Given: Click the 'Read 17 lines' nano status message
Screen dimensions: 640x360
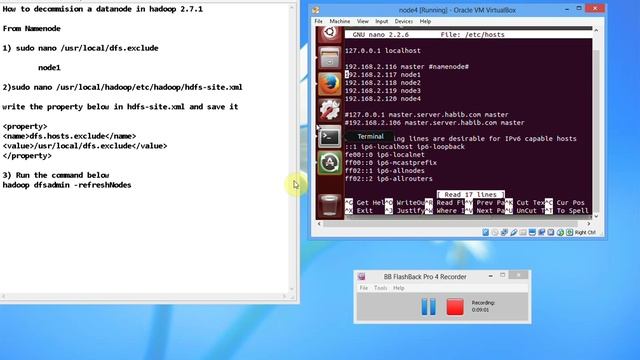Looking at the screenshot, I should [x=471, y=194].
